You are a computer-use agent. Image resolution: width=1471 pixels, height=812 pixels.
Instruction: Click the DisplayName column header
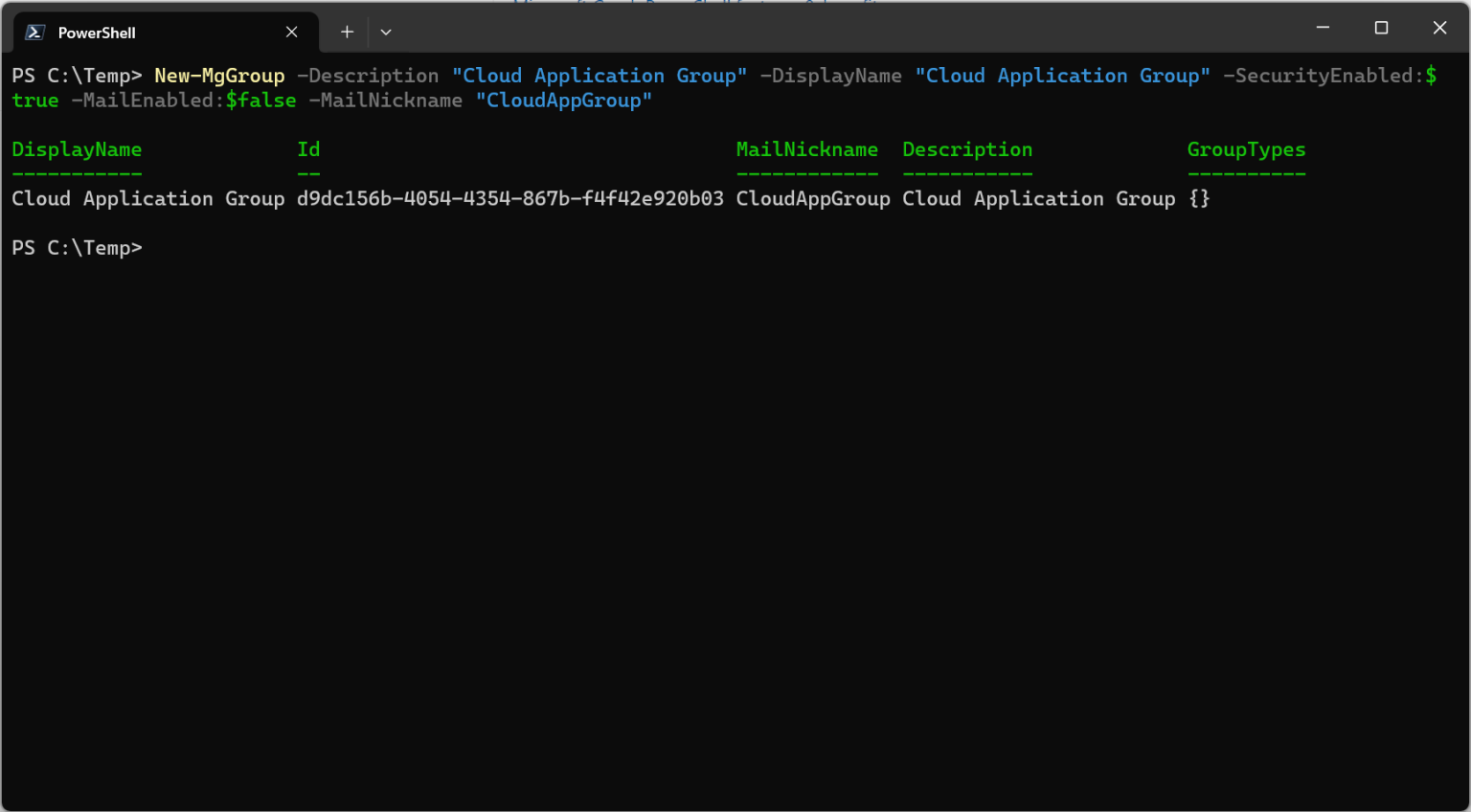77,149
